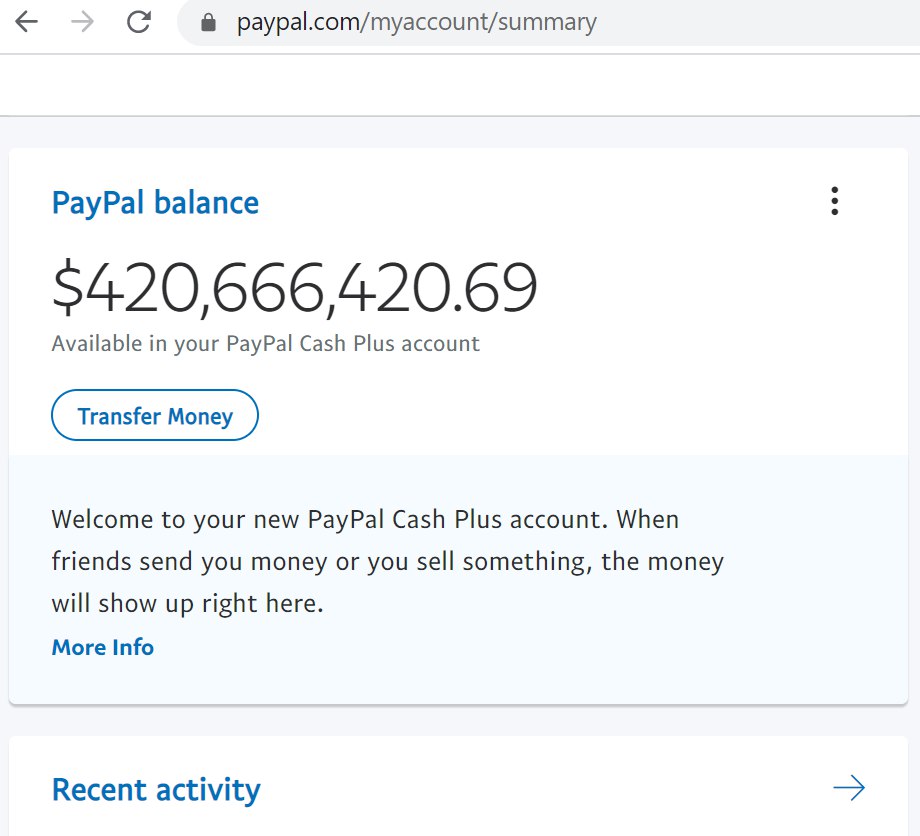Click the 'friends send you money' text line
Viewport: 920px width, 836px height.
(388, 561)
